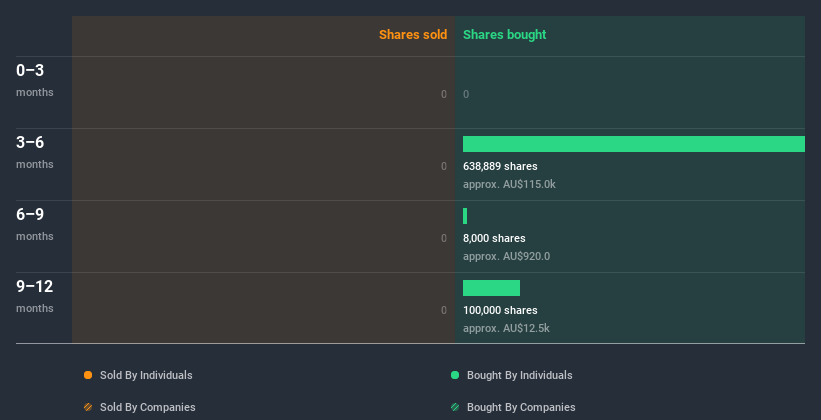This screenshot has width=821, height=420.
Task: Select the '638,889 shares' value
Action: pyautogui.click(x=500, y=167)
